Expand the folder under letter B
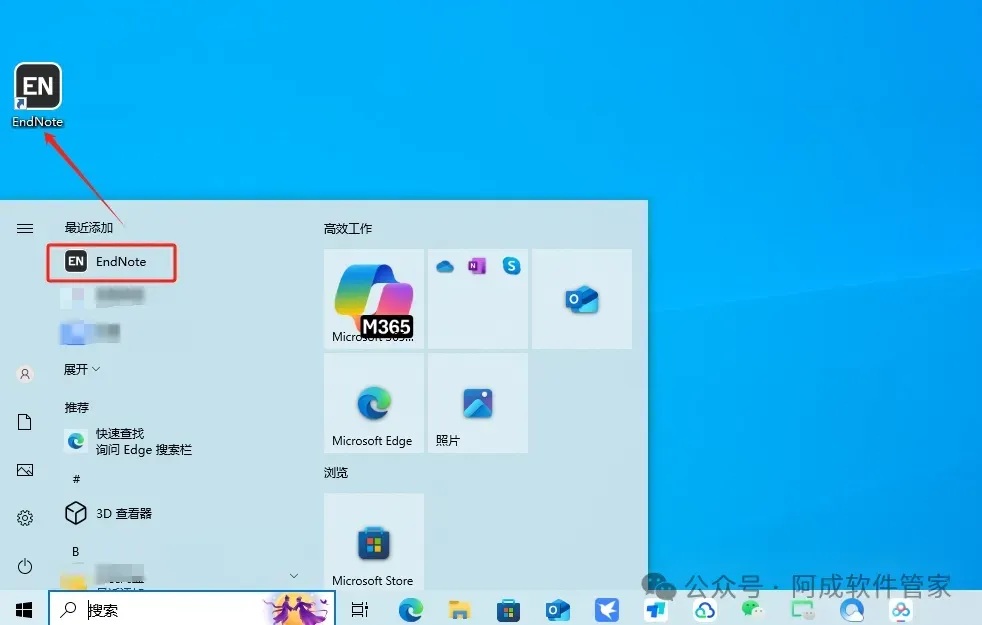This screenshot has height=625, width=982. click(x=294, y=576)
